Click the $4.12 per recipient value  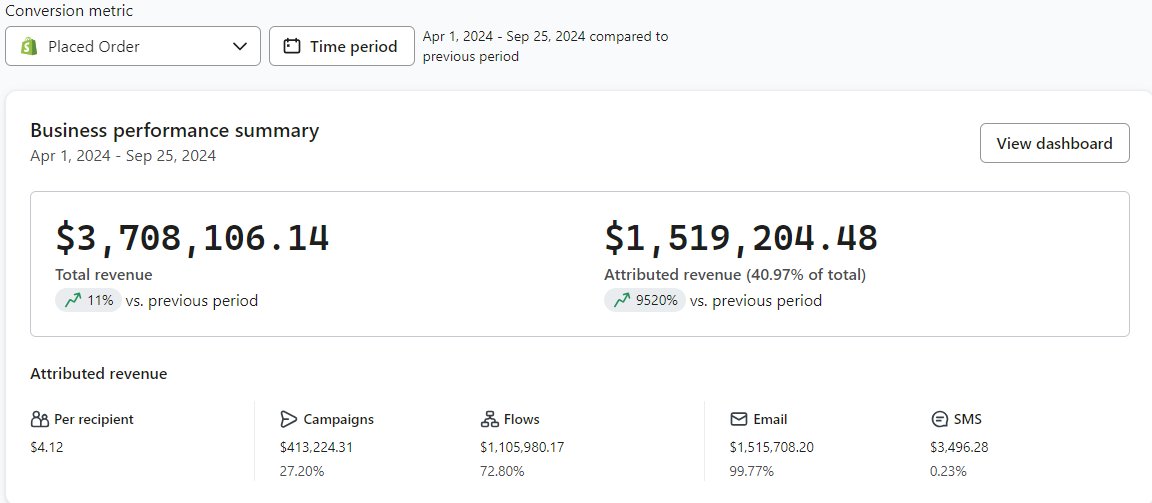(47, 447)
